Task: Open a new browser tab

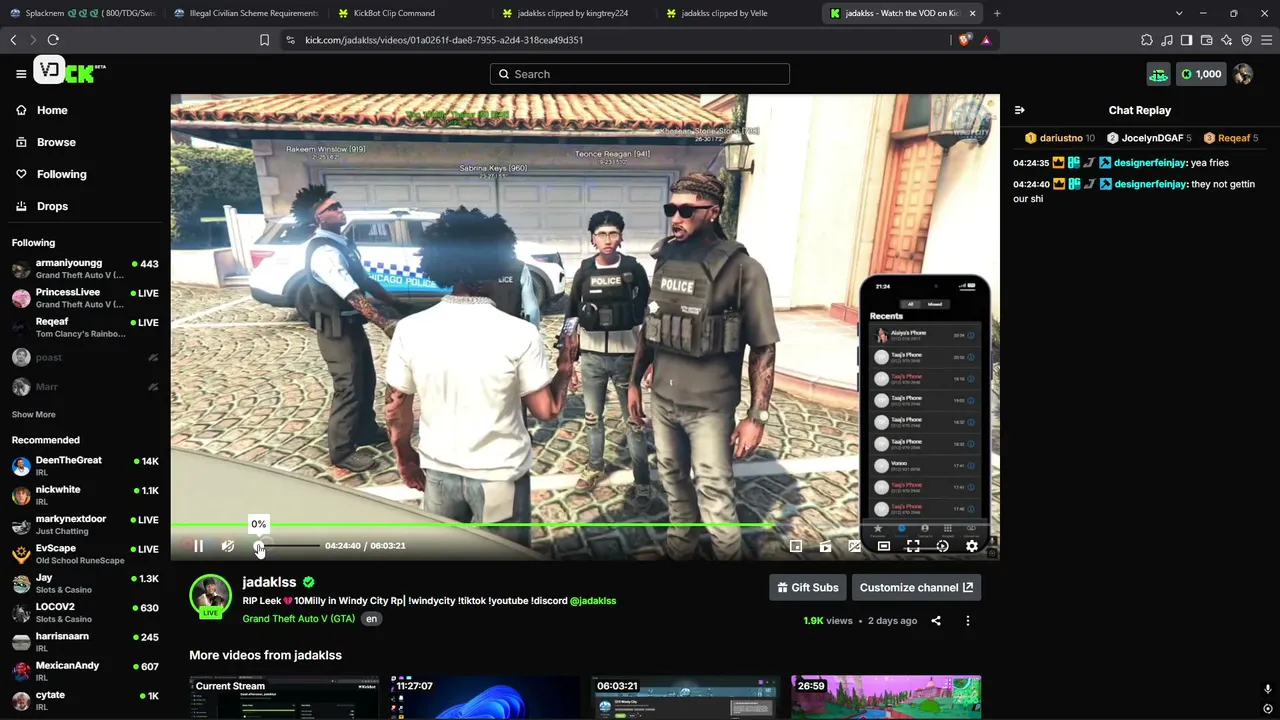Action: pos(997,13)
